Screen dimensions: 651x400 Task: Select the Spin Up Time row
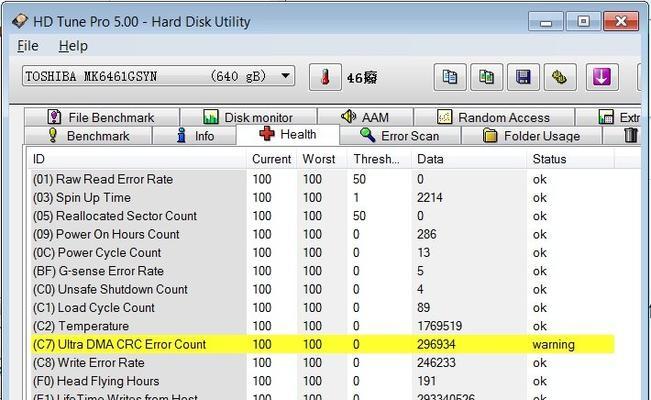point(323,197)
